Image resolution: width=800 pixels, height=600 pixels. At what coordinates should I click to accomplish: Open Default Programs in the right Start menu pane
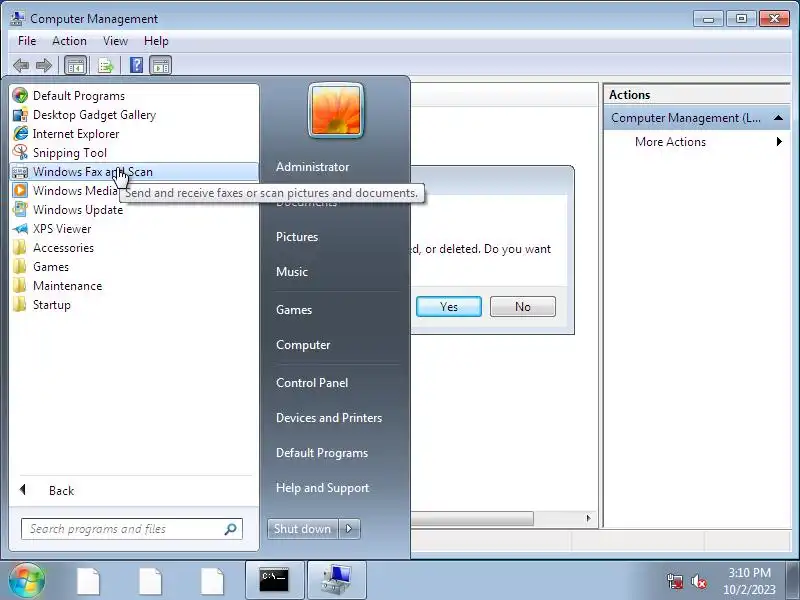(322, 453)
